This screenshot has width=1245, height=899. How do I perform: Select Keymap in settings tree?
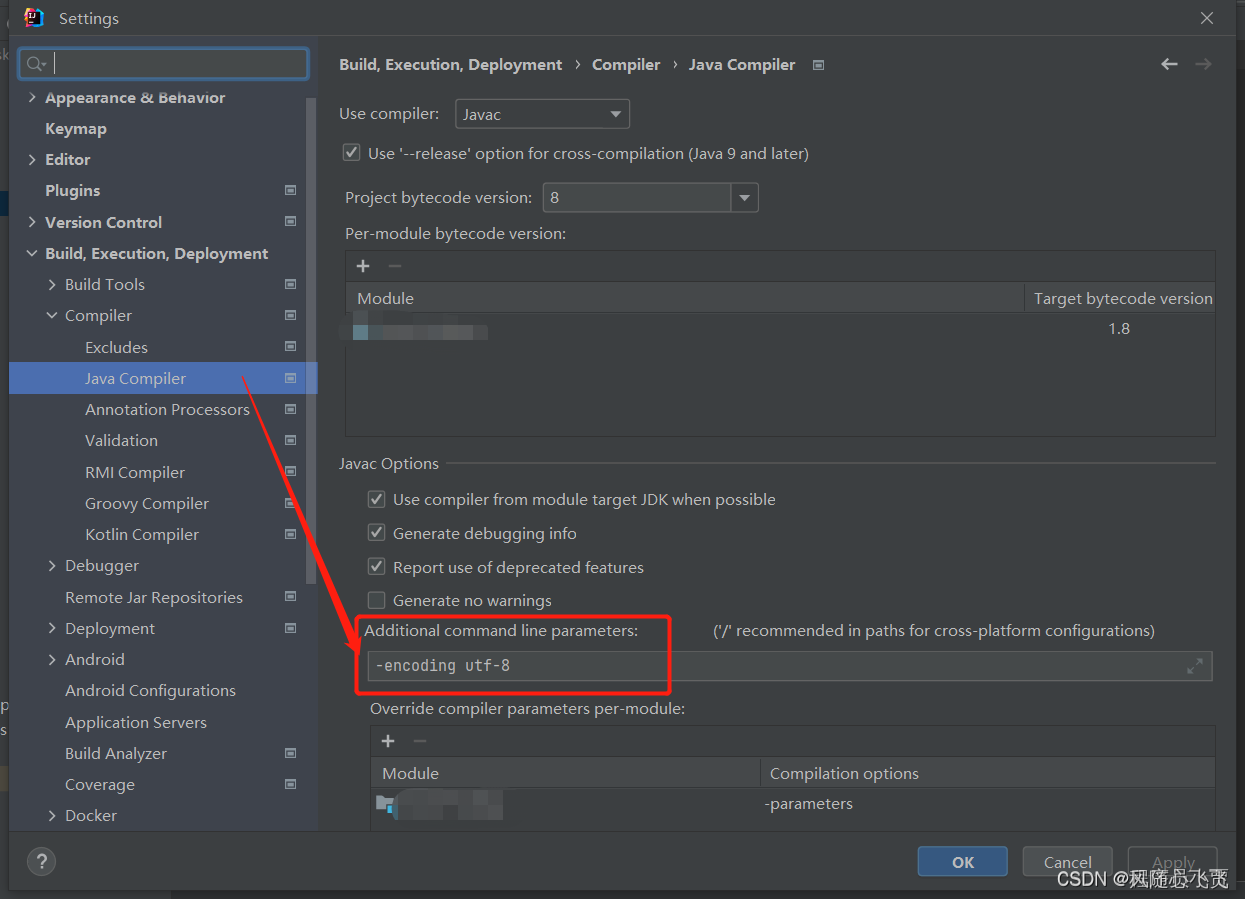click(76, 128)
